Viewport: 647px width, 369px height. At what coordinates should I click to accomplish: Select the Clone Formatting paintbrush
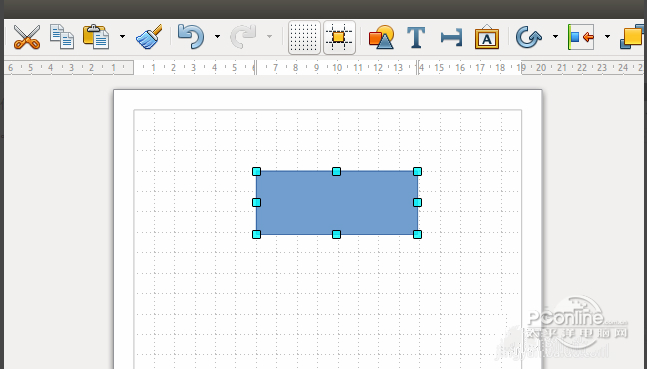coord(149,37)
